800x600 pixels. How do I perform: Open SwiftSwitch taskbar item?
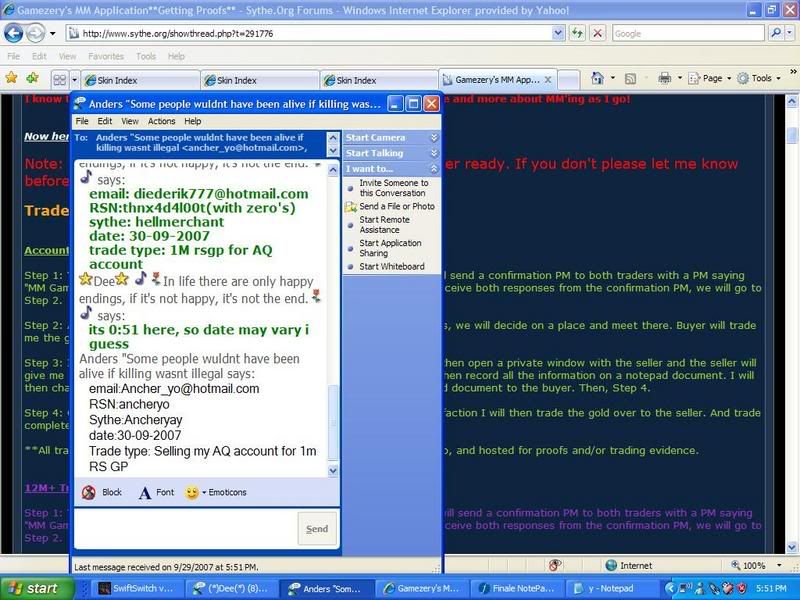135,588
